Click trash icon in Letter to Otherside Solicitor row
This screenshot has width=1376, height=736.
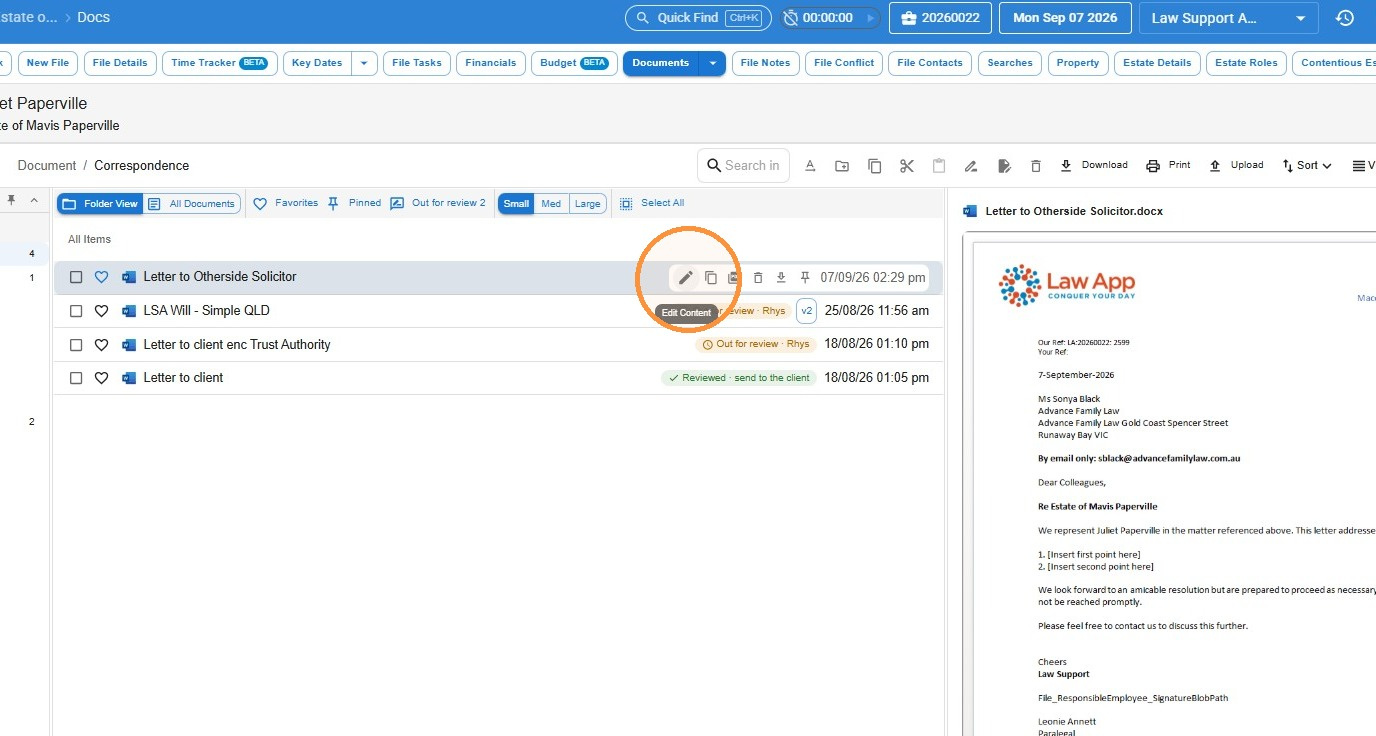tap(758, 277)
